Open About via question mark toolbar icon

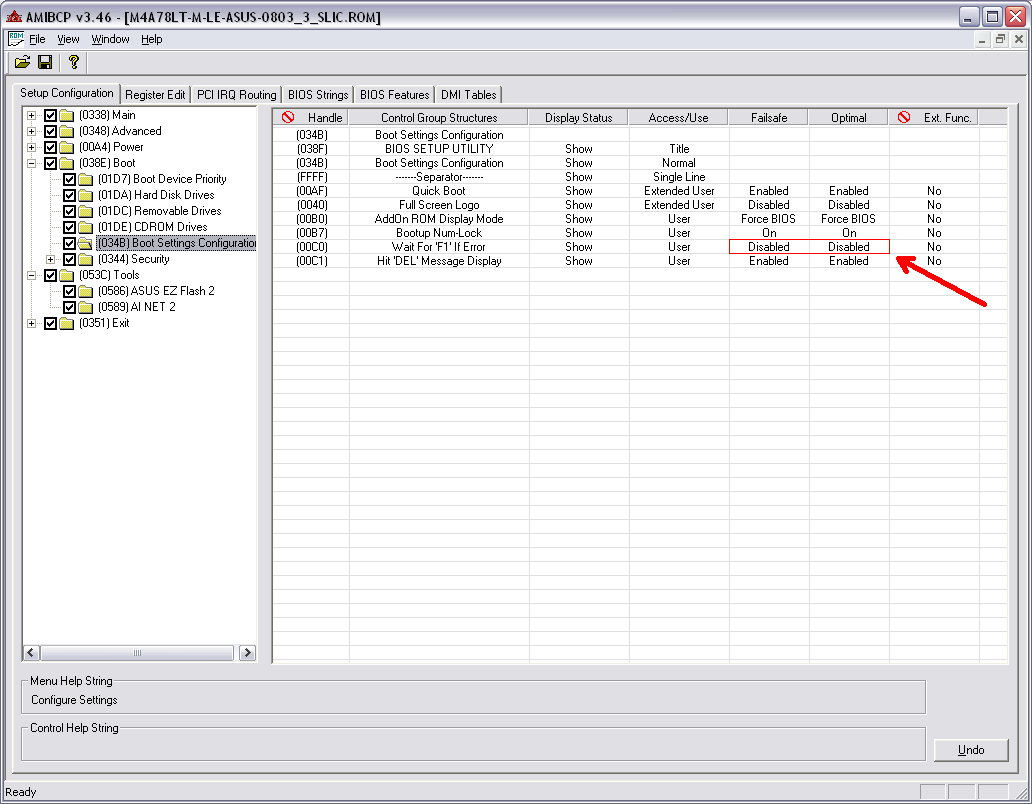[73, 63]
